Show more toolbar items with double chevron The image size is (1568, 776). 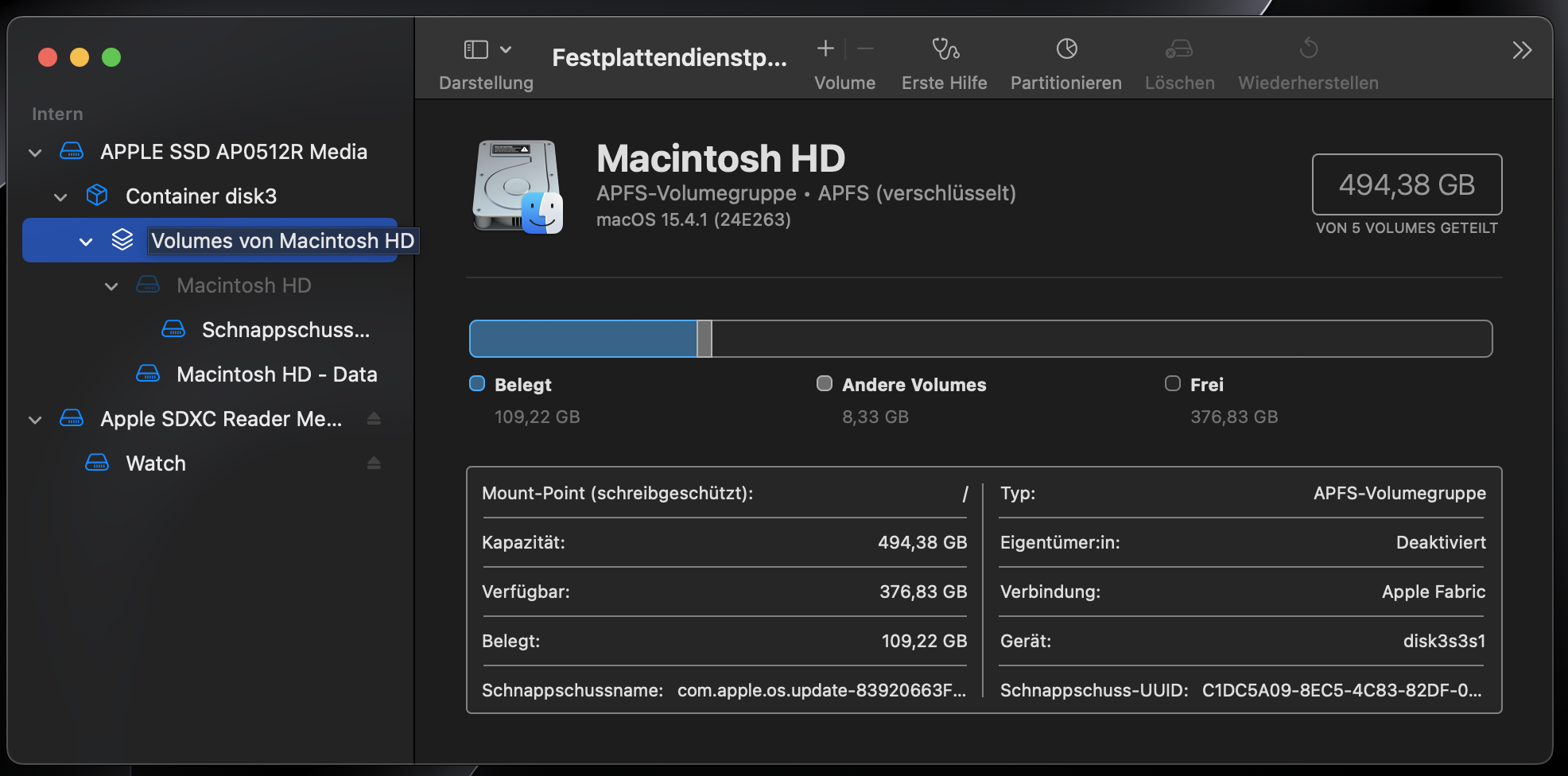(x=1521, y=51)
